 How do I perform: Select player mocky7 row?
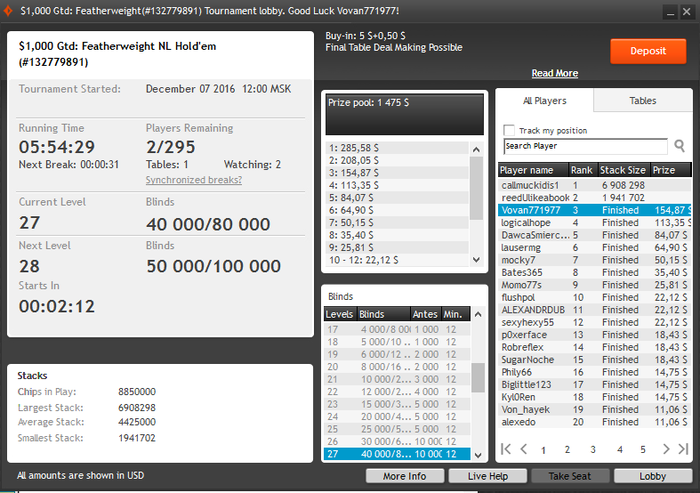595,260
